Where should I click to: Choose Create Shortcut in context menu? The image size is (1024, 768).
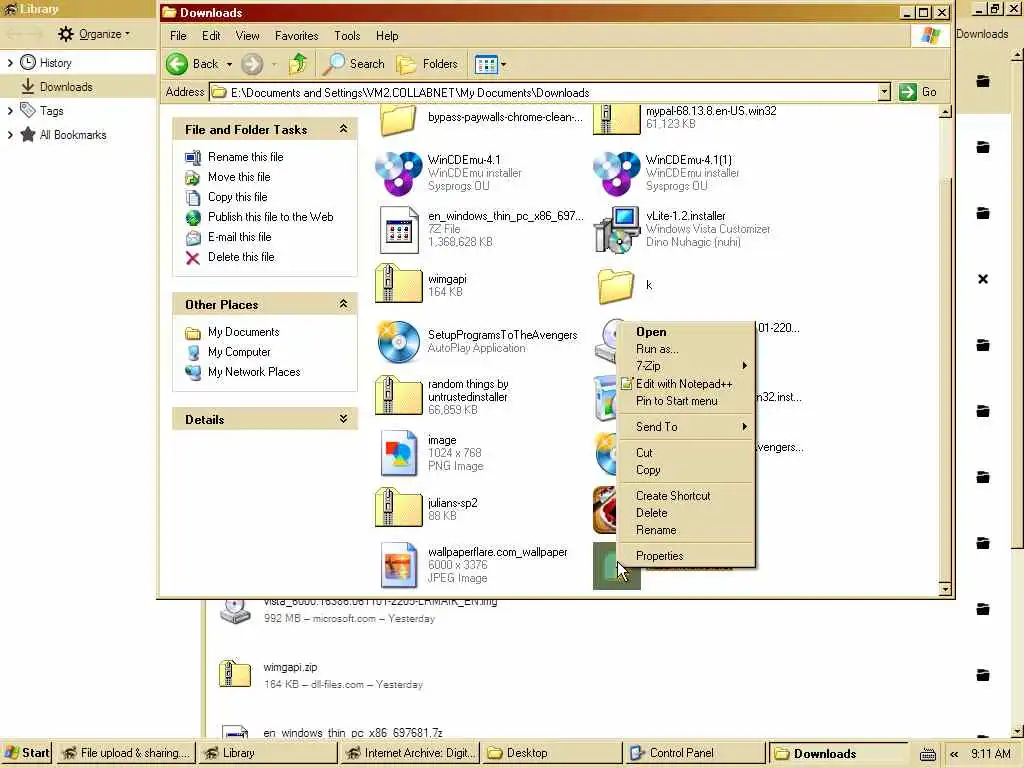pos(686,496)
